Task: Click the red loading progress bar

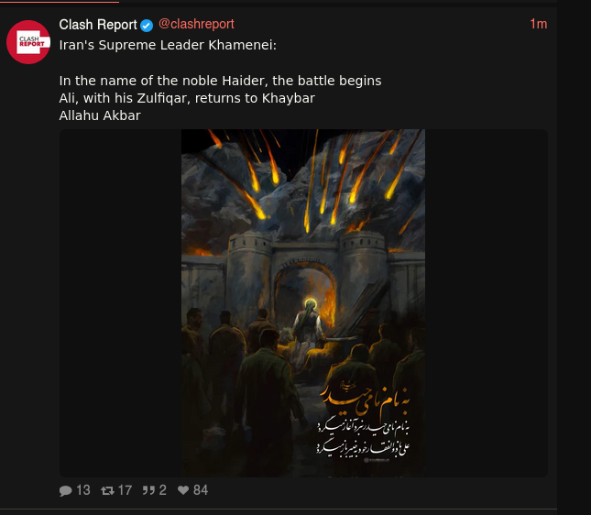Action: pos(60,2)
